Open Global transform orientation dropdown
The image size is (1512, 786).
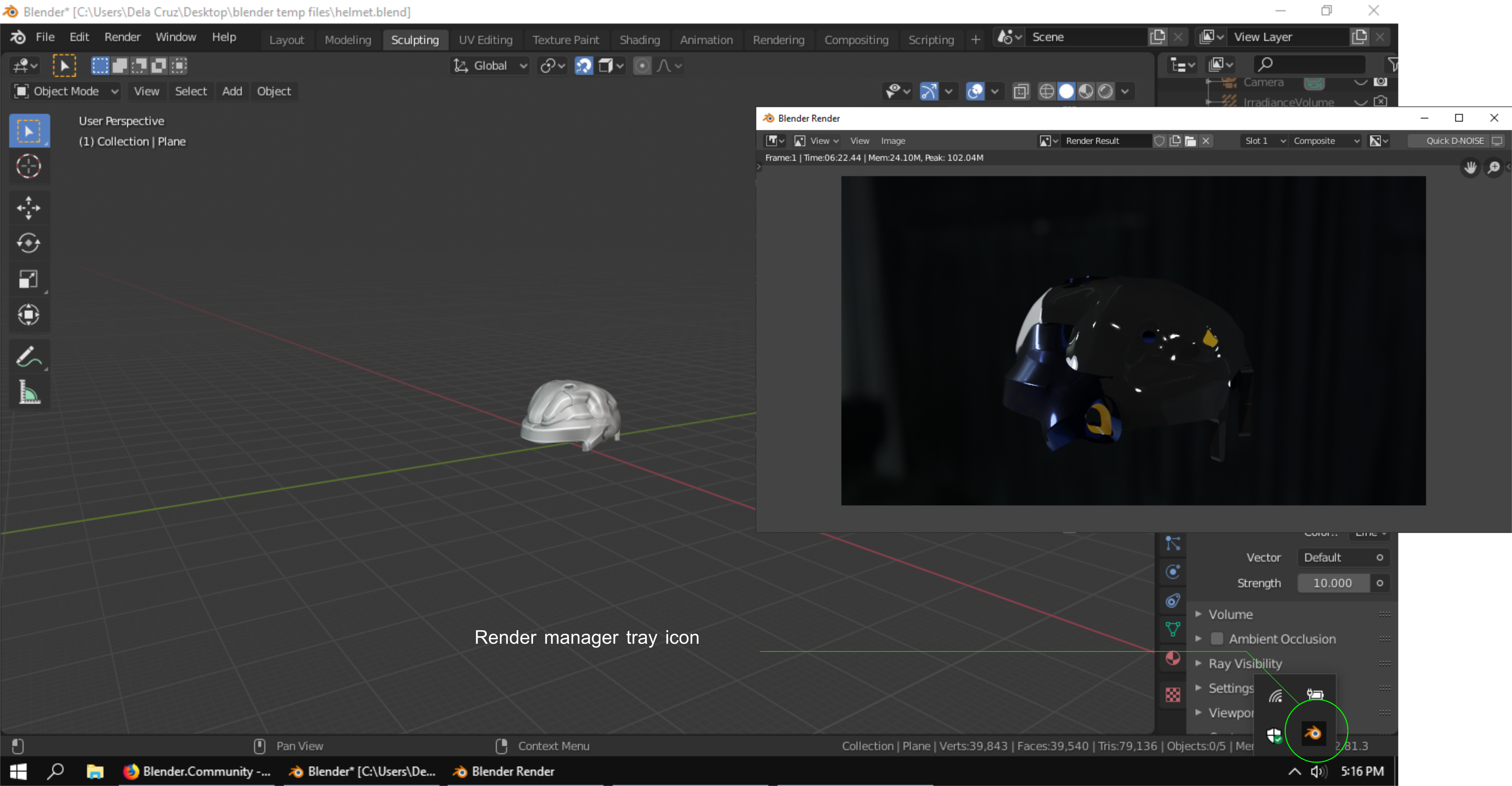click(x=490, y=66)
